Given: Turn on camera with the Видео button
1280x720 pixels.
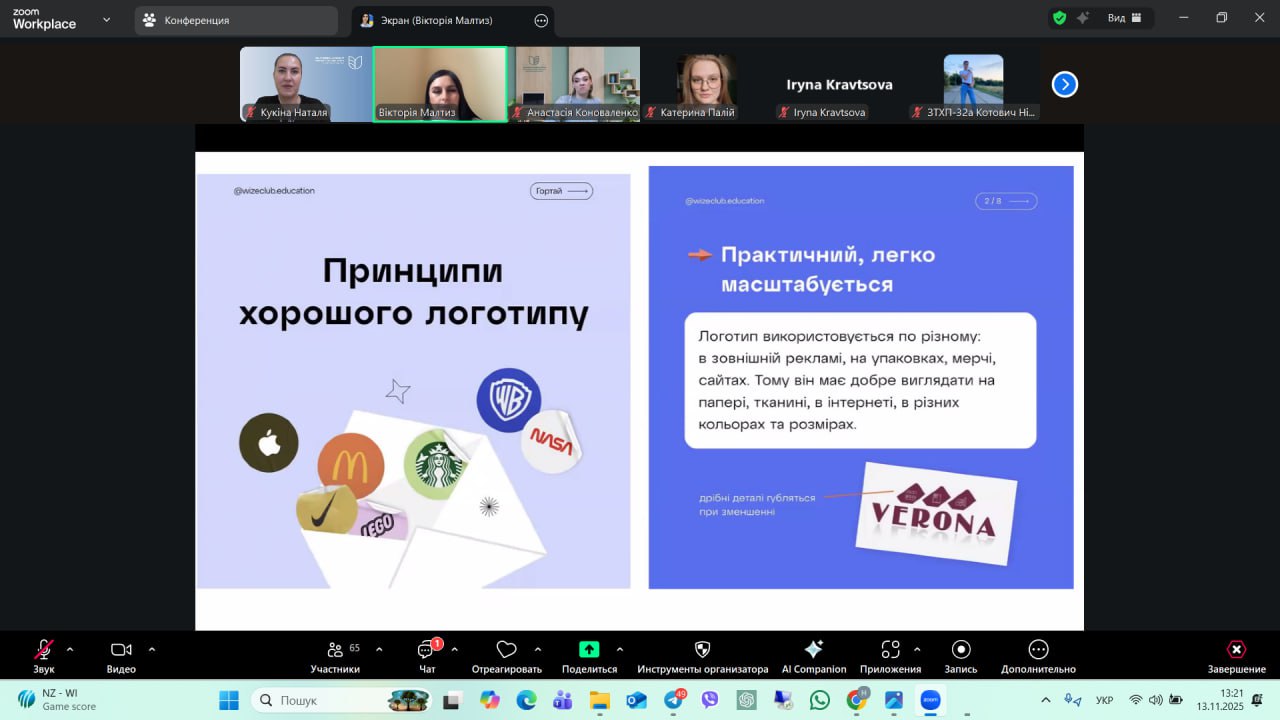Looking at the screenshot, I should pyautogui.click(x=121, y=650).
